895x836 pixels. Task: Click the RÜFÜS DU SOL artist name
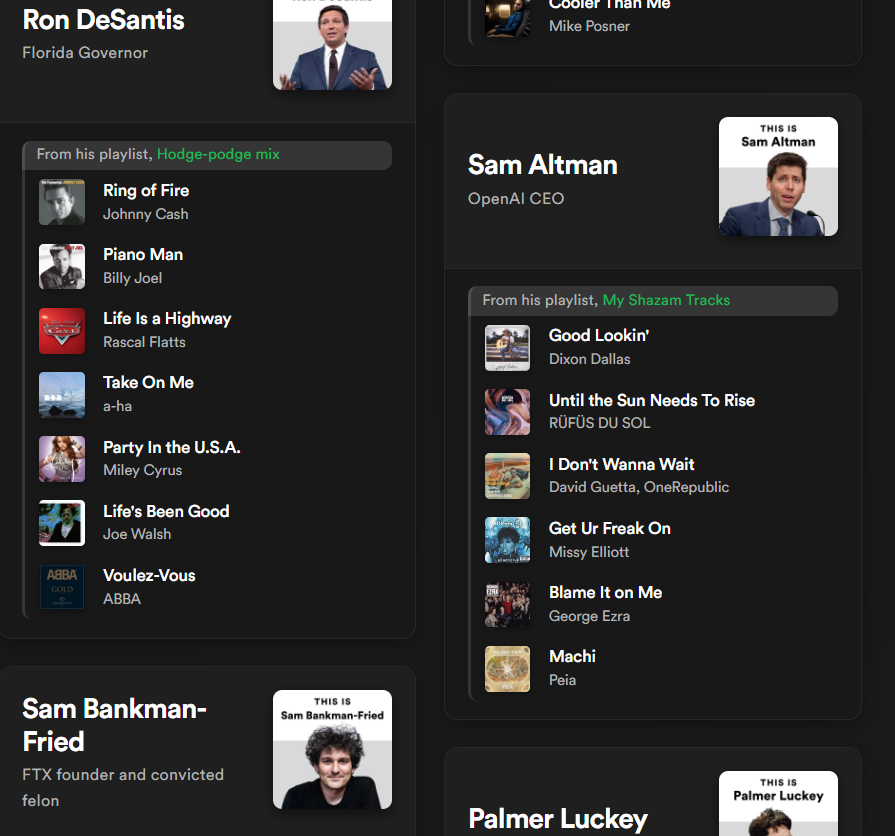(599, 423)
